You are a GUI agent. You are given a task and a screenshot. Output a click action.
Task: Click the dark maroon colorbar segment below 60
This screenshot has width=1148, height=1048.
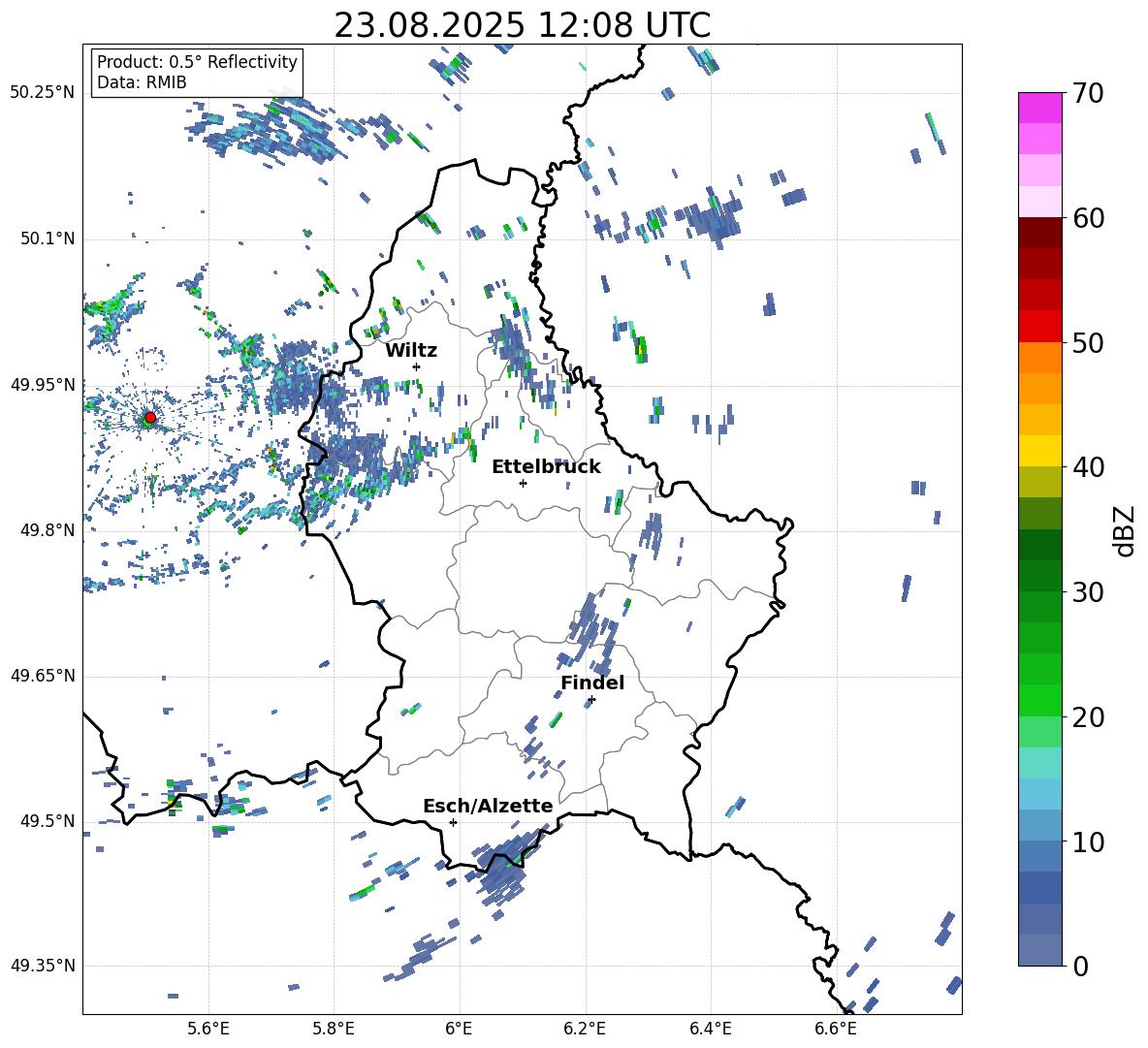tap(1040, 233)
